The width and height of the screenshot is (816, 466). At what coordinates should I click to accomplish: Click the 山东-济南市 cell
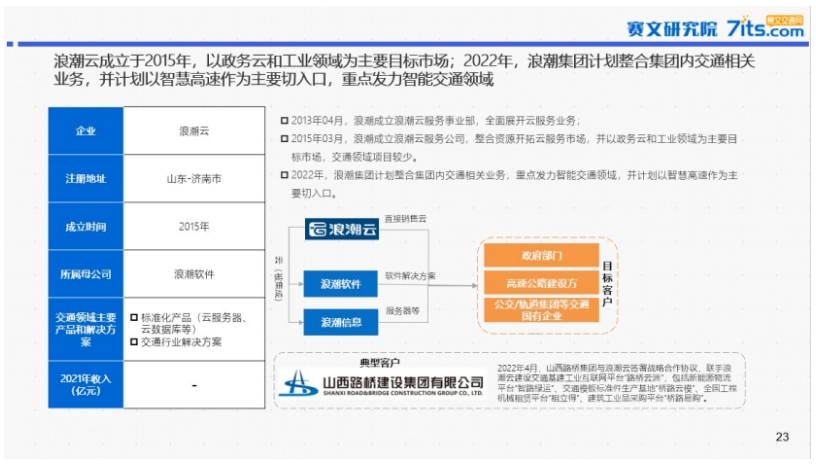(x=194, y=179)
